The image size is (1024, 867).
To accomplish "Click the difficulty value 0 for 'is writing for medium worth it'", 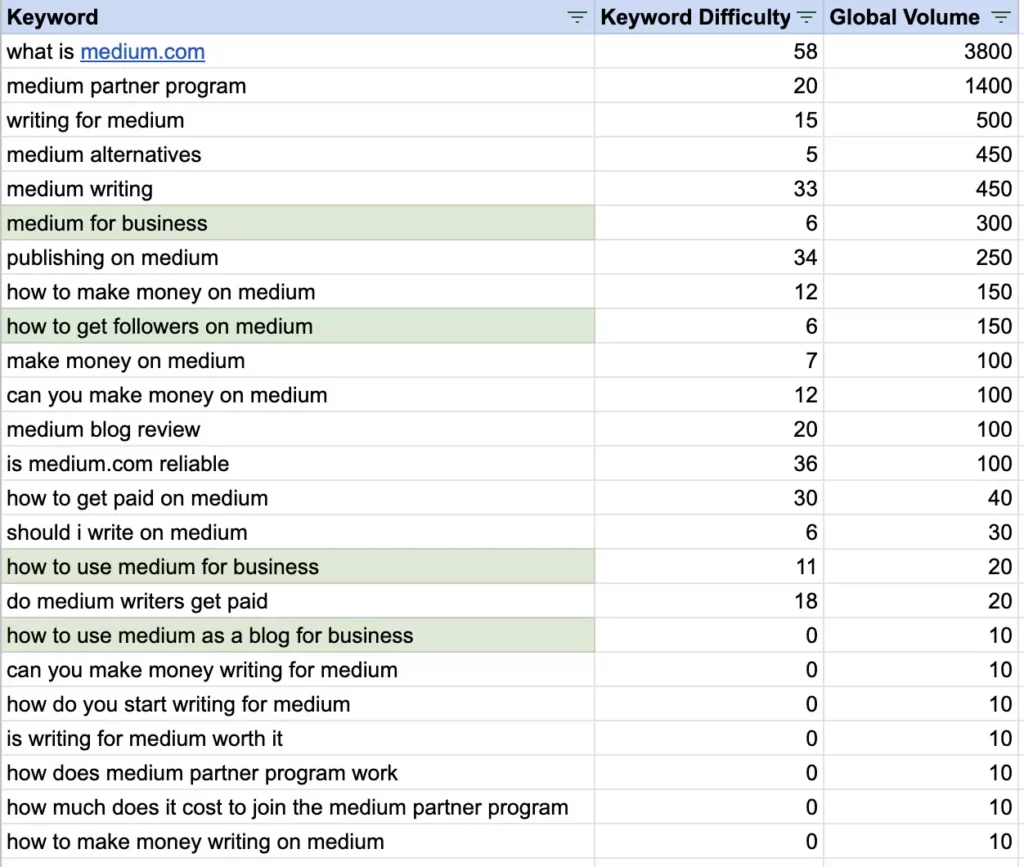I will [x=810, y=738].
